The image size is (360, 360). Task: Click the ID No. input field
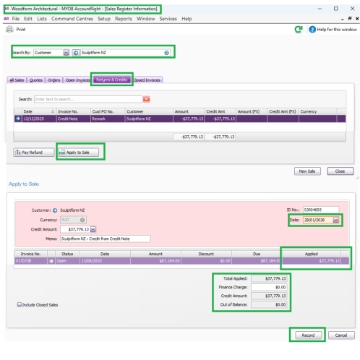(321, 210)
